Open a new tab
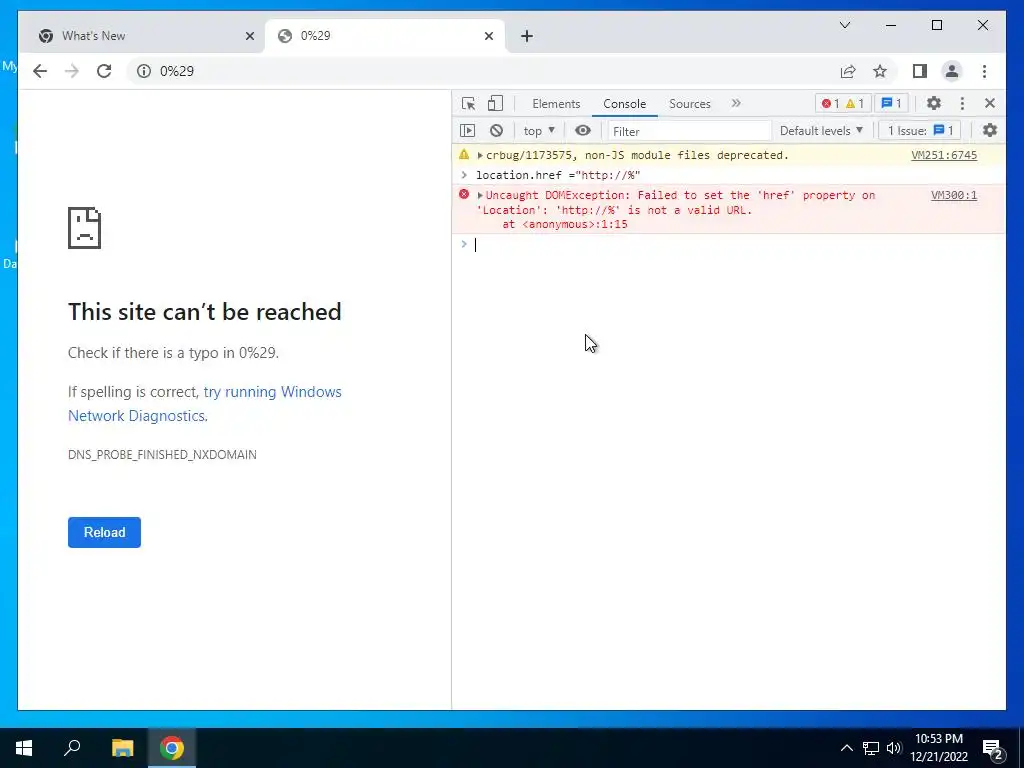The height and width of the screenshot is (768, 1024). pos(527,36)
